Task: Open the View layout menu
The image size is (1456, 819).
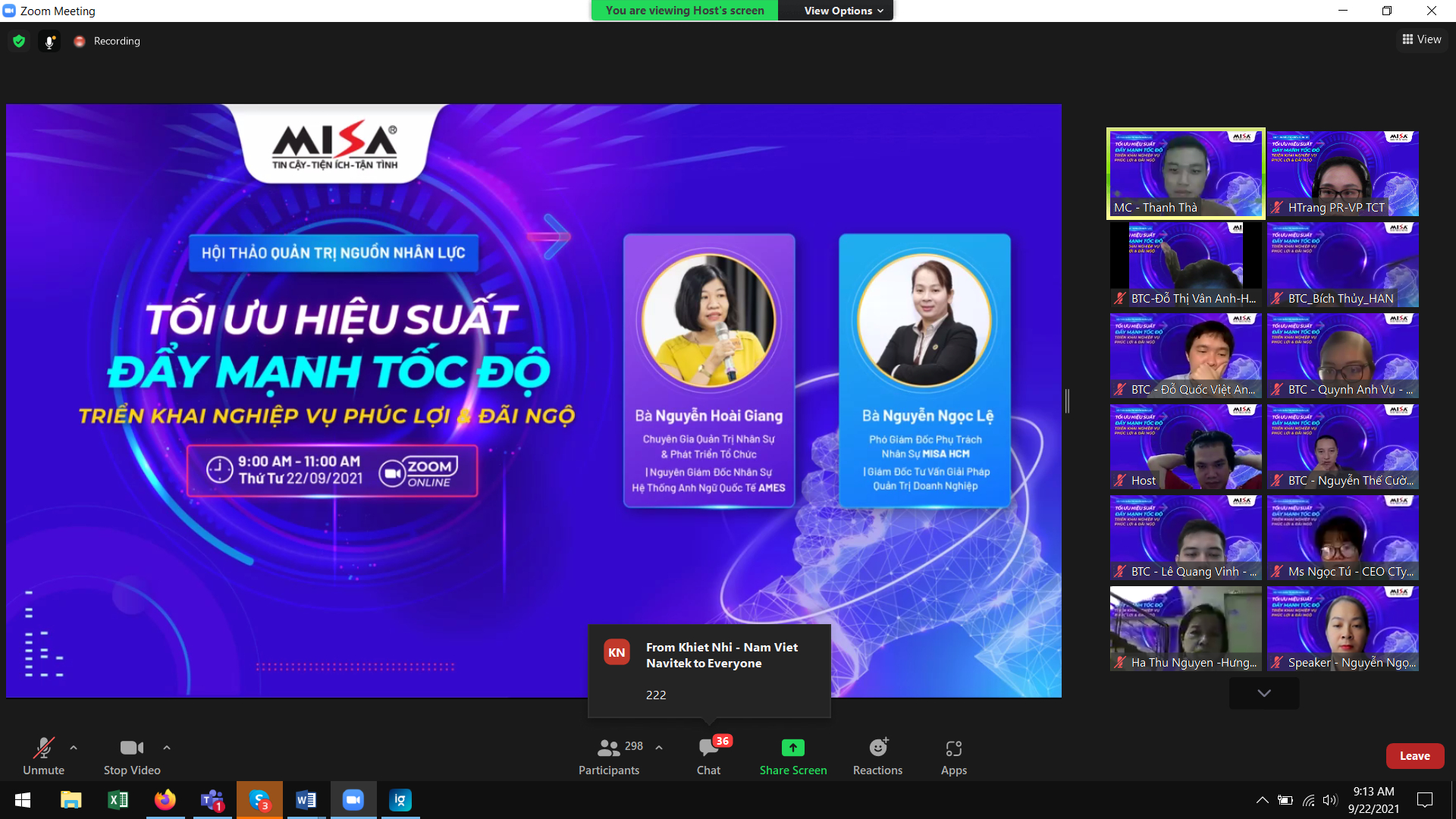Action: click(x=1422, y=39)
